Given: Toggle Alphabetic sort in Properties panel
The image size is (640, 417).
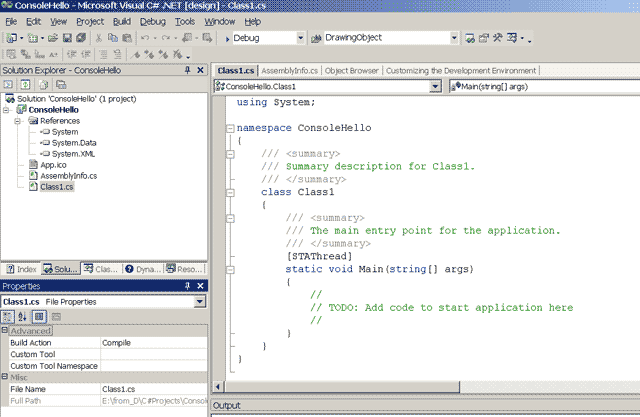Looking at the screenshot, I should click(22, 317).
